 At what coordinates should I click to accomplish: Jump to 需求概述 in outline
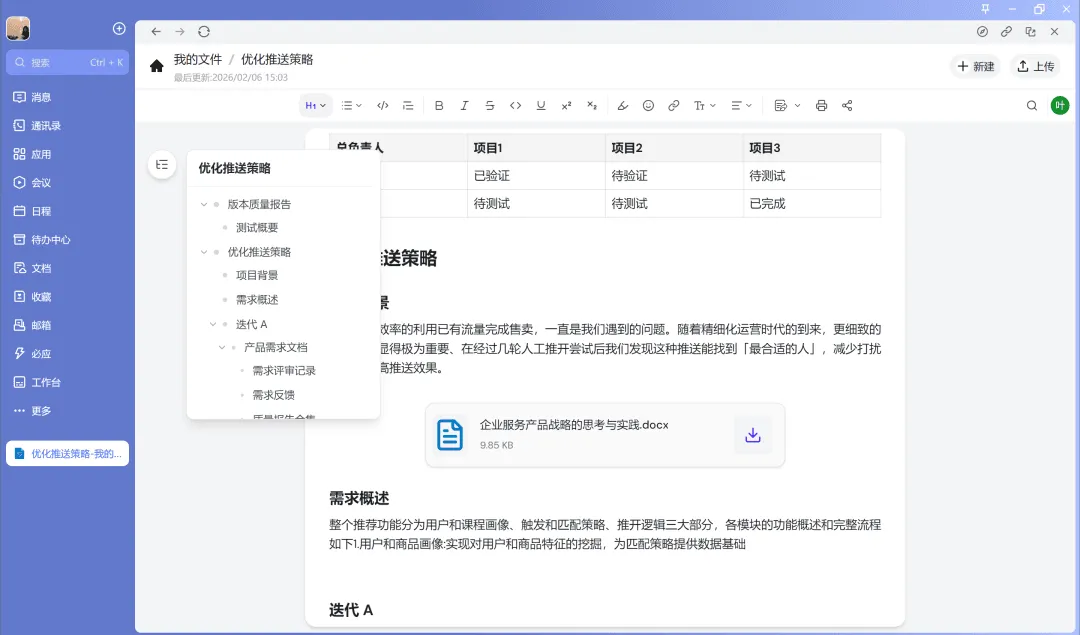257,300
